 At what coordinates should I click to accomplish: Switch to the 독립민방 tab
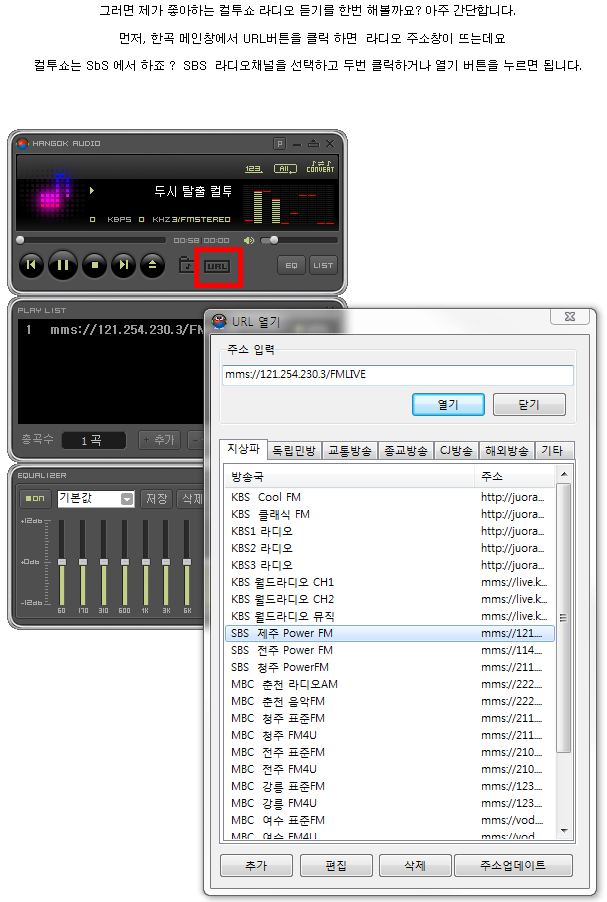(294, 451)
